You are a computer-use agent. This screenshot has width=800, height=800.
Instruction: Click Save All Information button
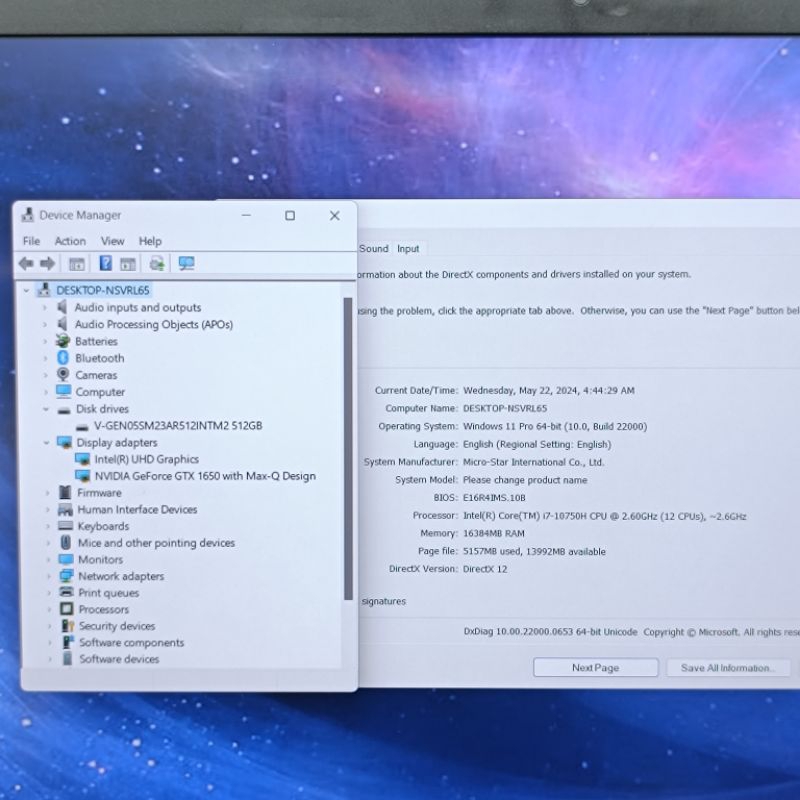[x=727, y=668]
